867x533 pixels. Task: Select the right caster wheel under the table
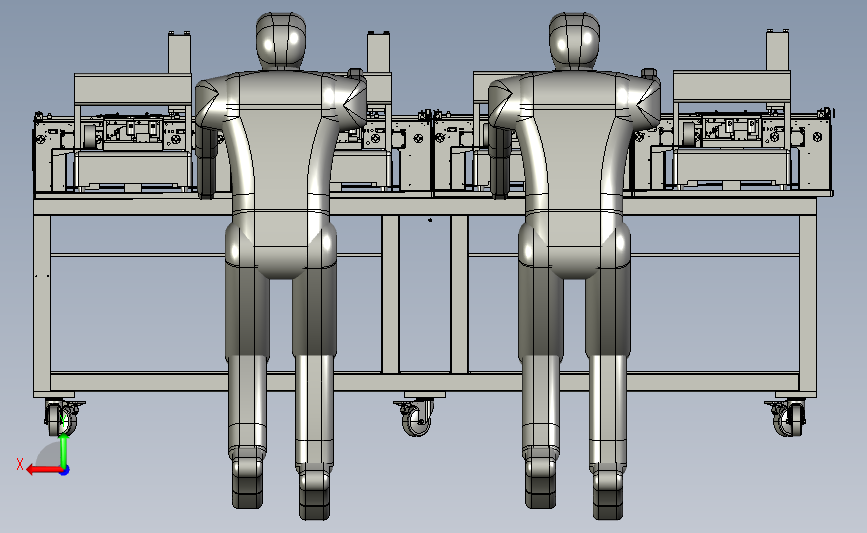786,417
